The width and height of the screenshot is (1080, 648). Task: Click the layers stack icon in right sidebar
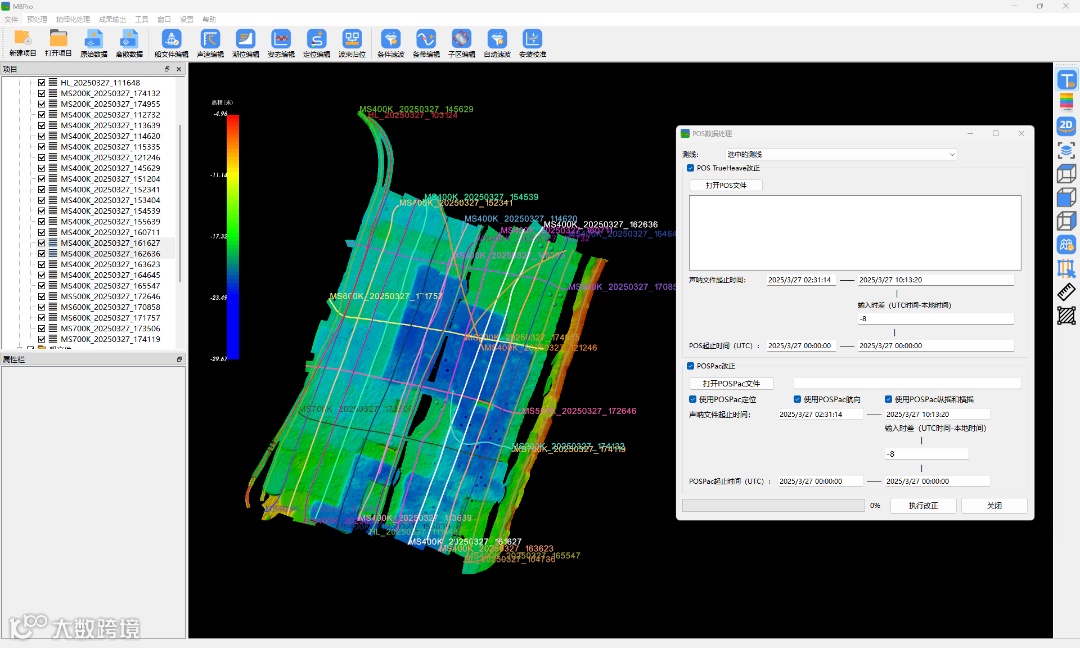coord(1066,149)
